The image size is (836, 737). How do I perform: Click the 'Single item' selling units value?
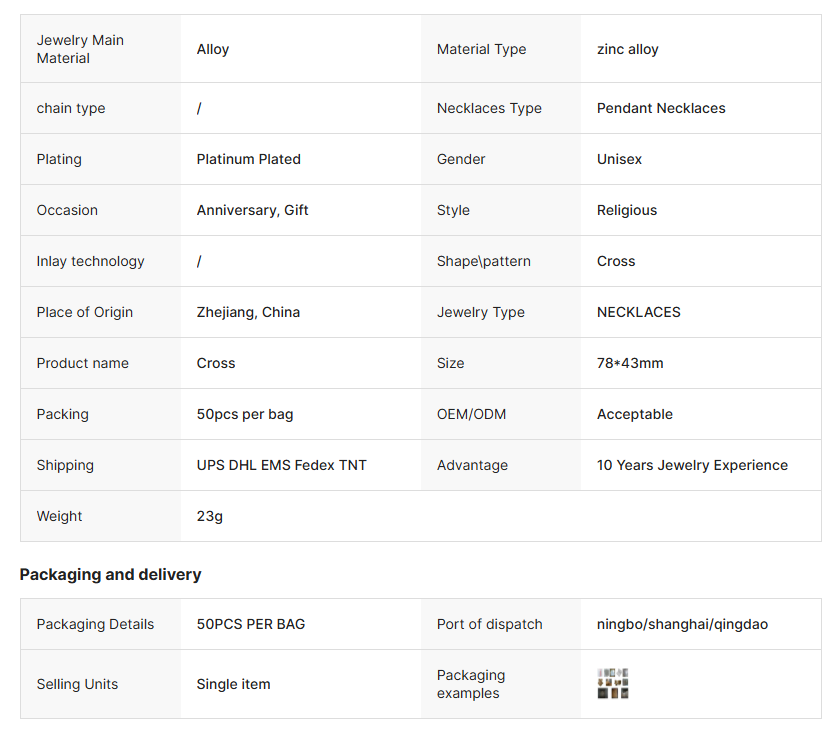coord(233,684)
